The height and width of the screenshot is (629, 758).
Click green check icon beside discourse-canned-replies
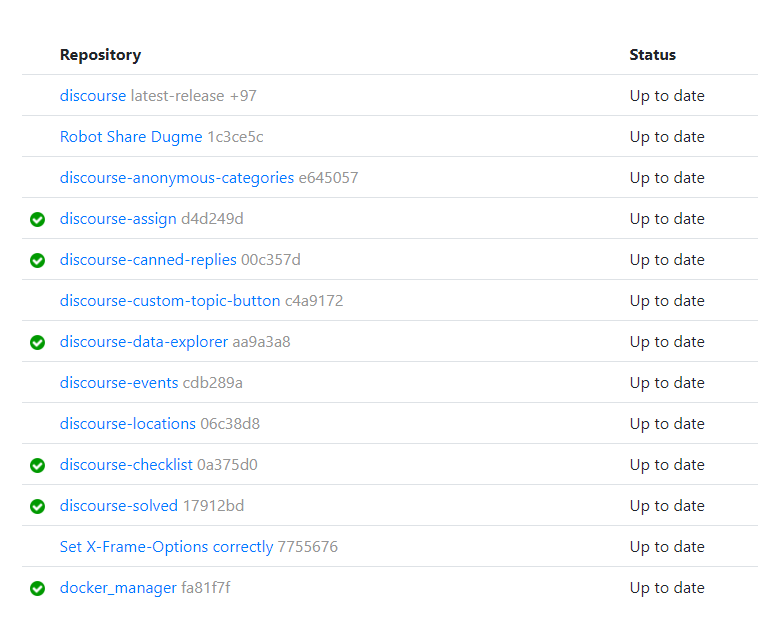(x=37, y=261)
